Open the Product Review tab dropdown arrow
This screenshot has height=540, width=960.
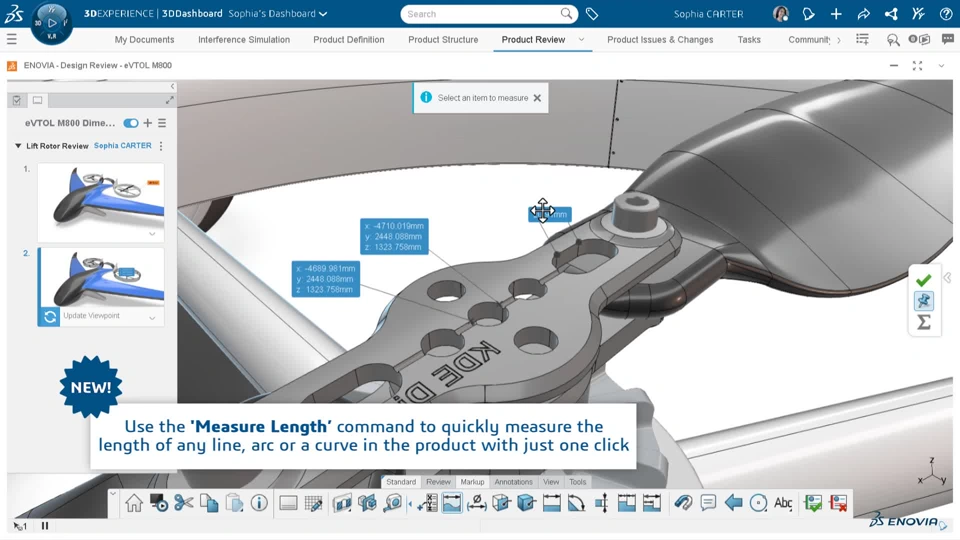[581, 39]
